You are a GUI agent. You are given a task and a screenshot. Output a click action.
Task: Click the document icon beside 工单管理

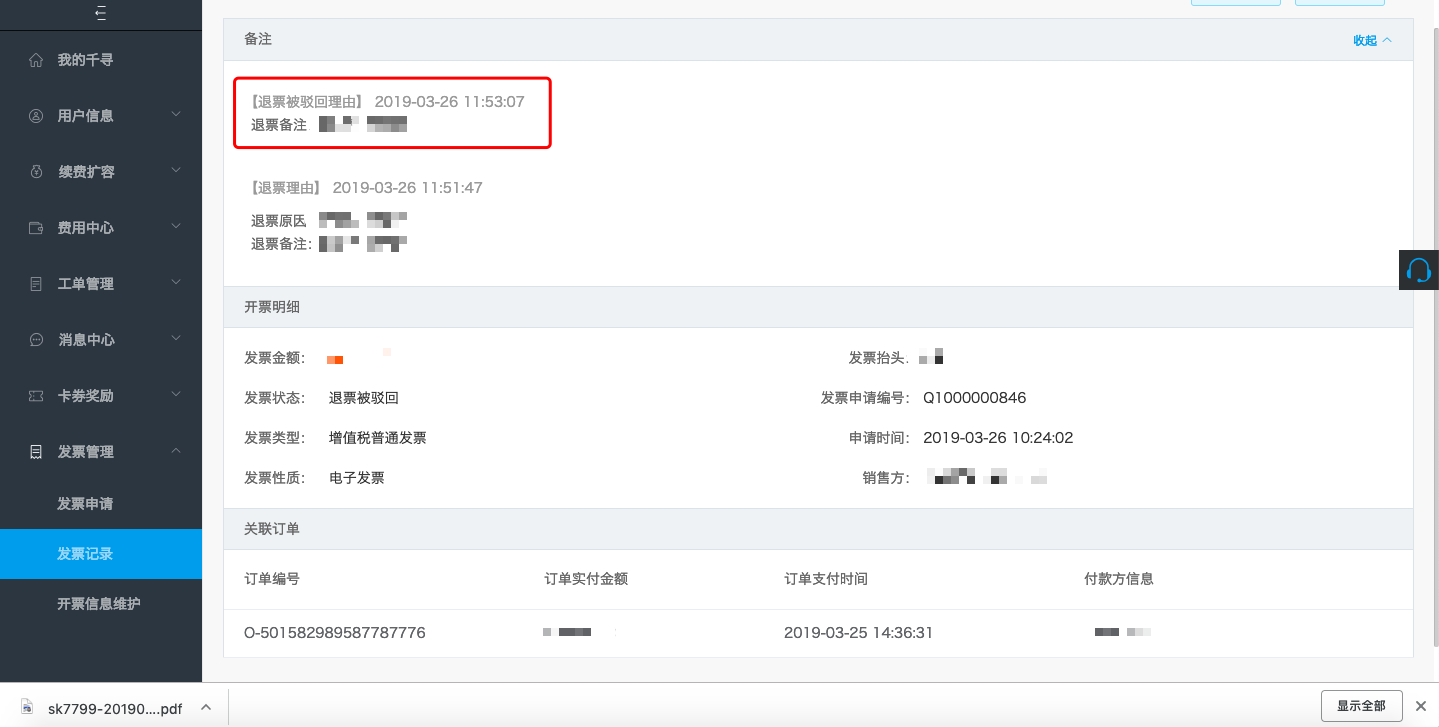pos(36,284)
